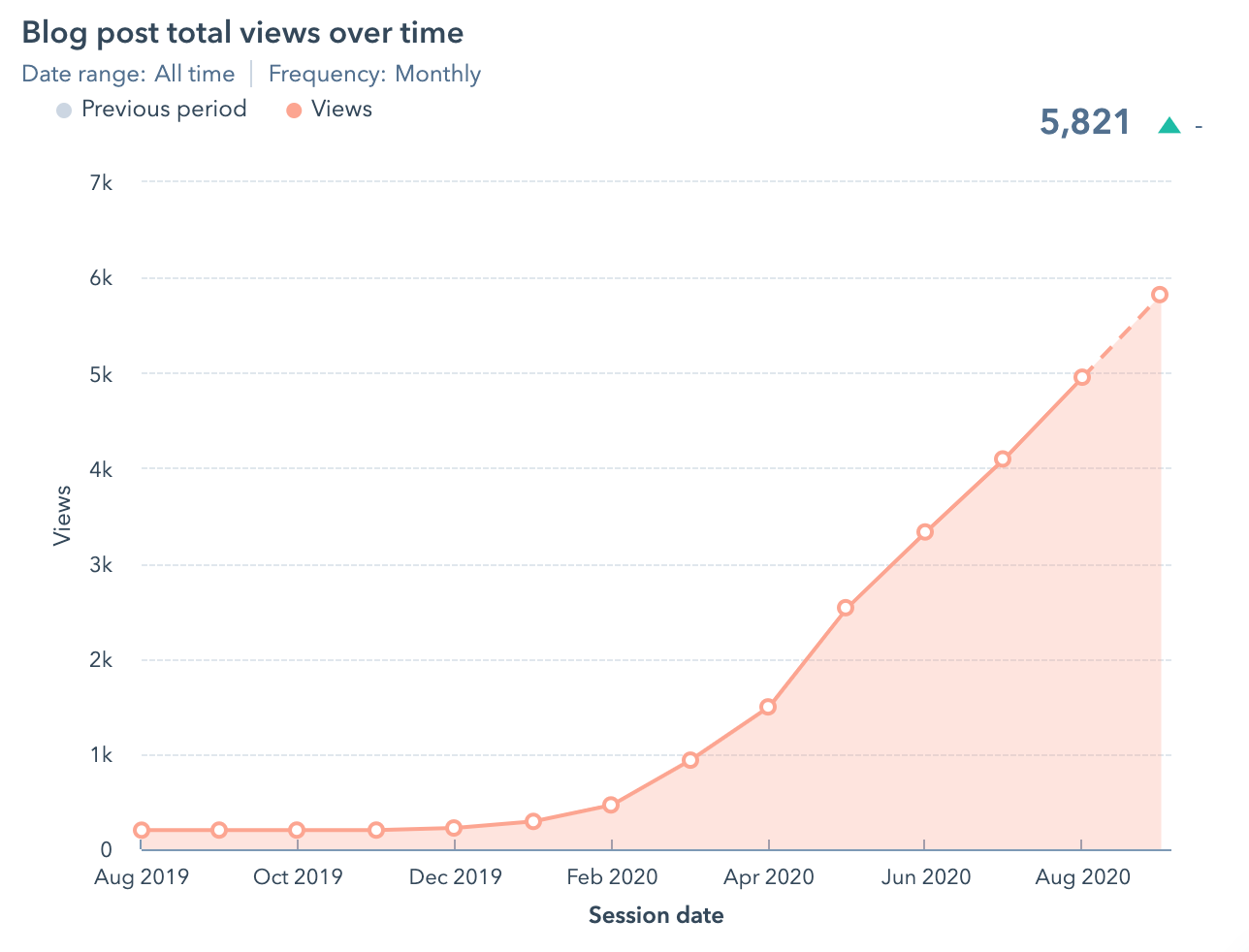The height and width of the screenshot is (952, 1249).
Task: Click the Oct 2019 x-axis label
Action: click(x=298, y=877)
